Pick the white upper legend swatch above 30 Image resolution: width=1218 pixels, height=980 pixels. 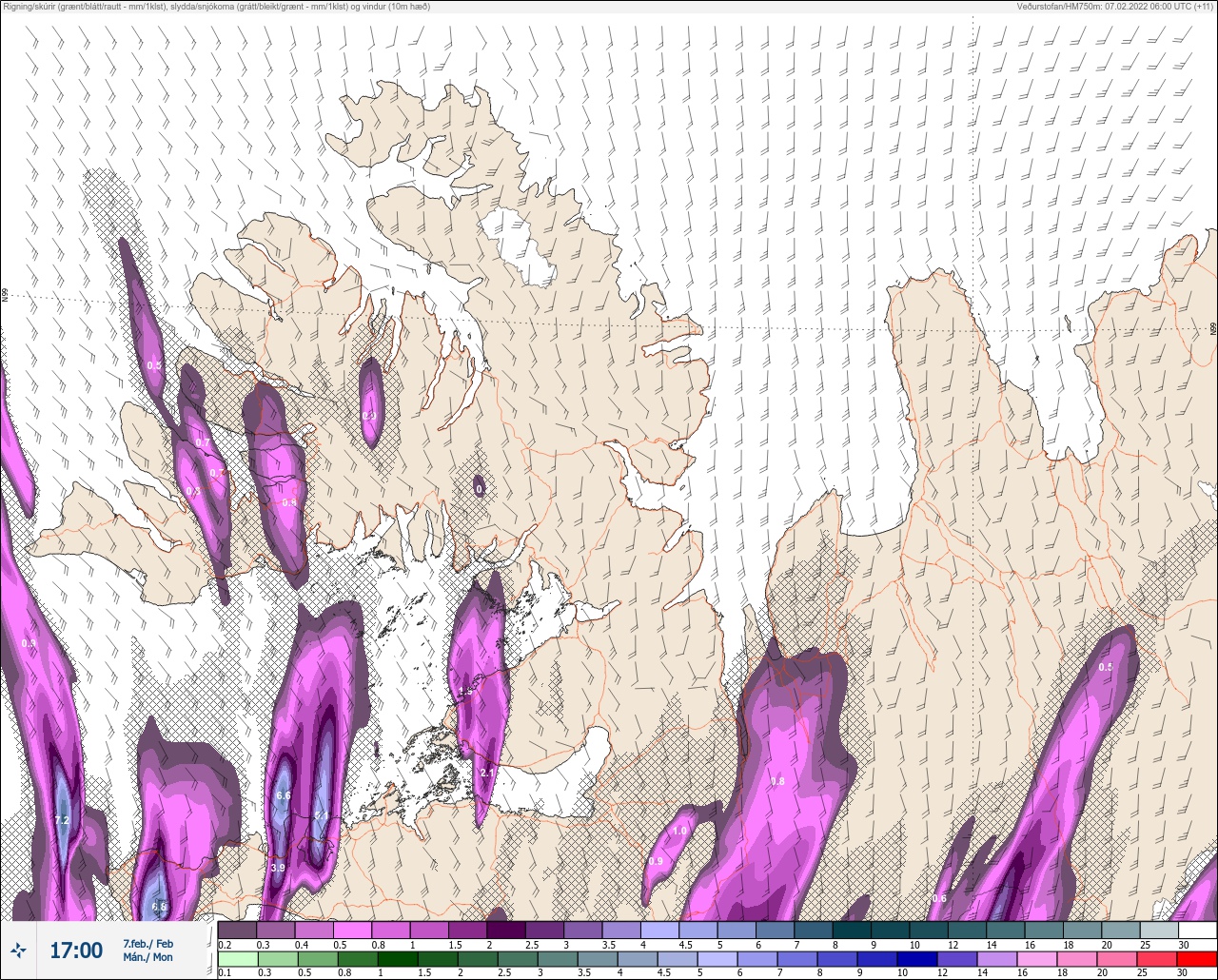[1198, 930]
